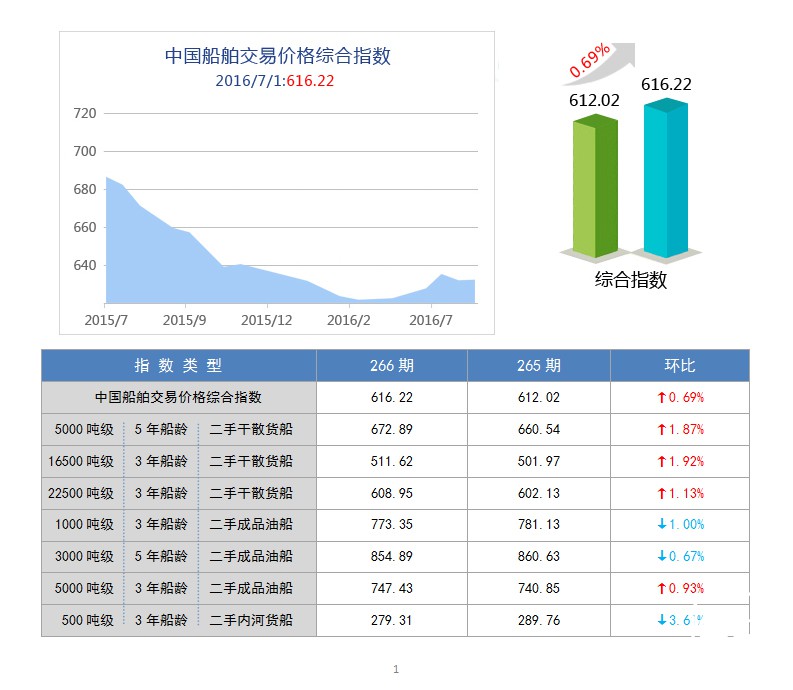This screenshot has width=793, height=690.
Task: Click the 综合指数 caption under bars
Action: (x=631, y=280)
